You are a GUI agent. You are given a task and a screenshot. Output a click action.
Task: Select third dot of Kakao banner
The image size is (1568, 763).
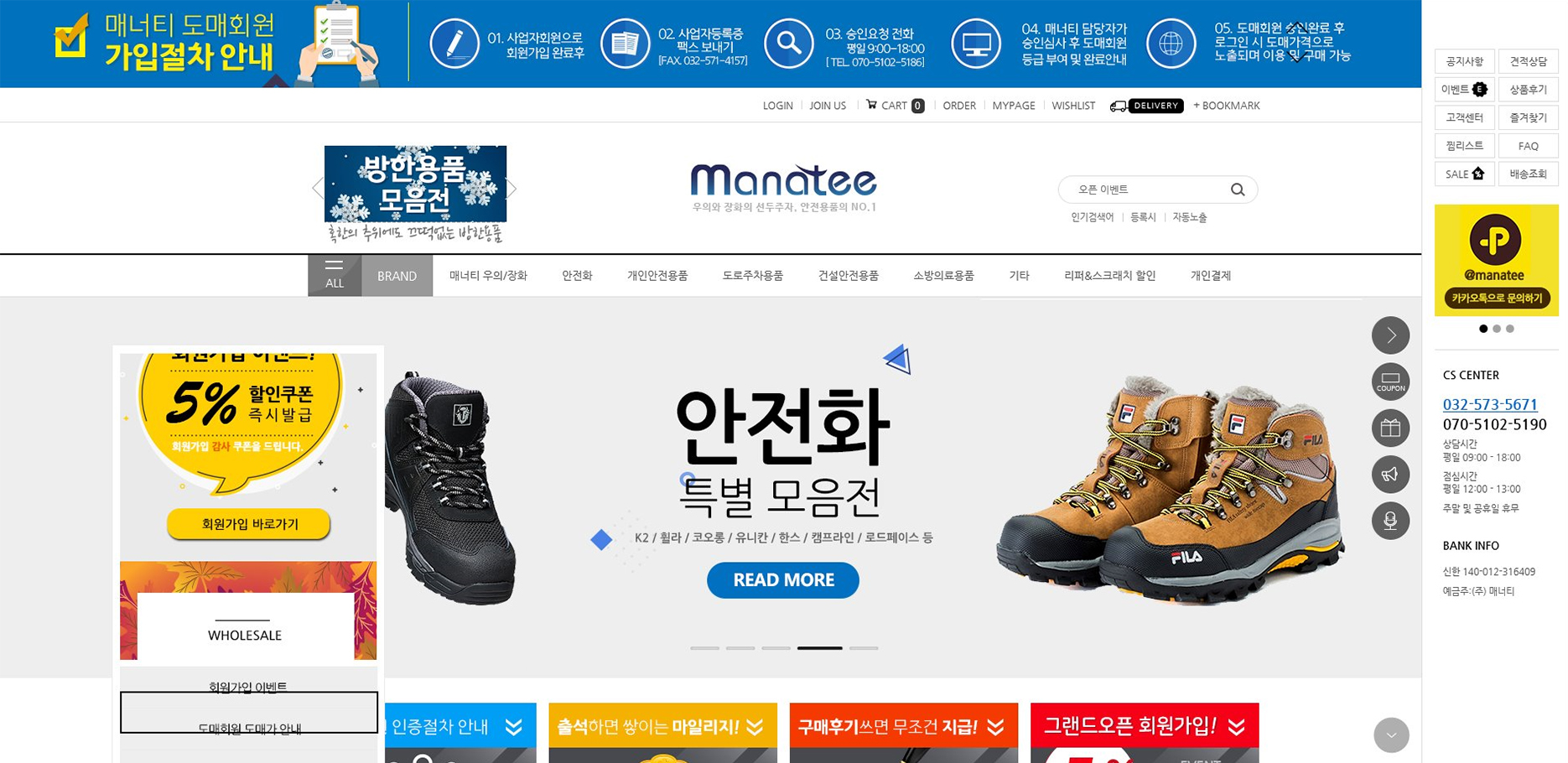coord(1510,329)
